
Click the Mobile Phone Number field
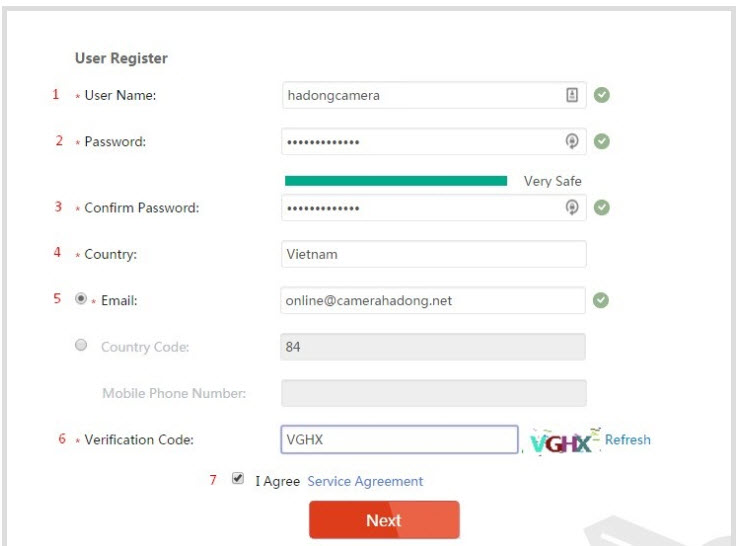(x=433, y=393)
